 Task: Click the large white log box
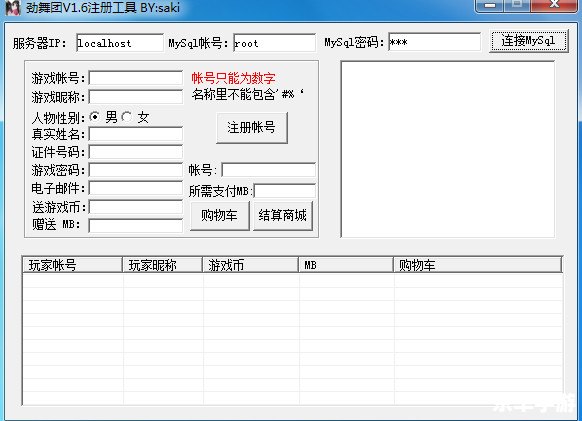point(448,149)
